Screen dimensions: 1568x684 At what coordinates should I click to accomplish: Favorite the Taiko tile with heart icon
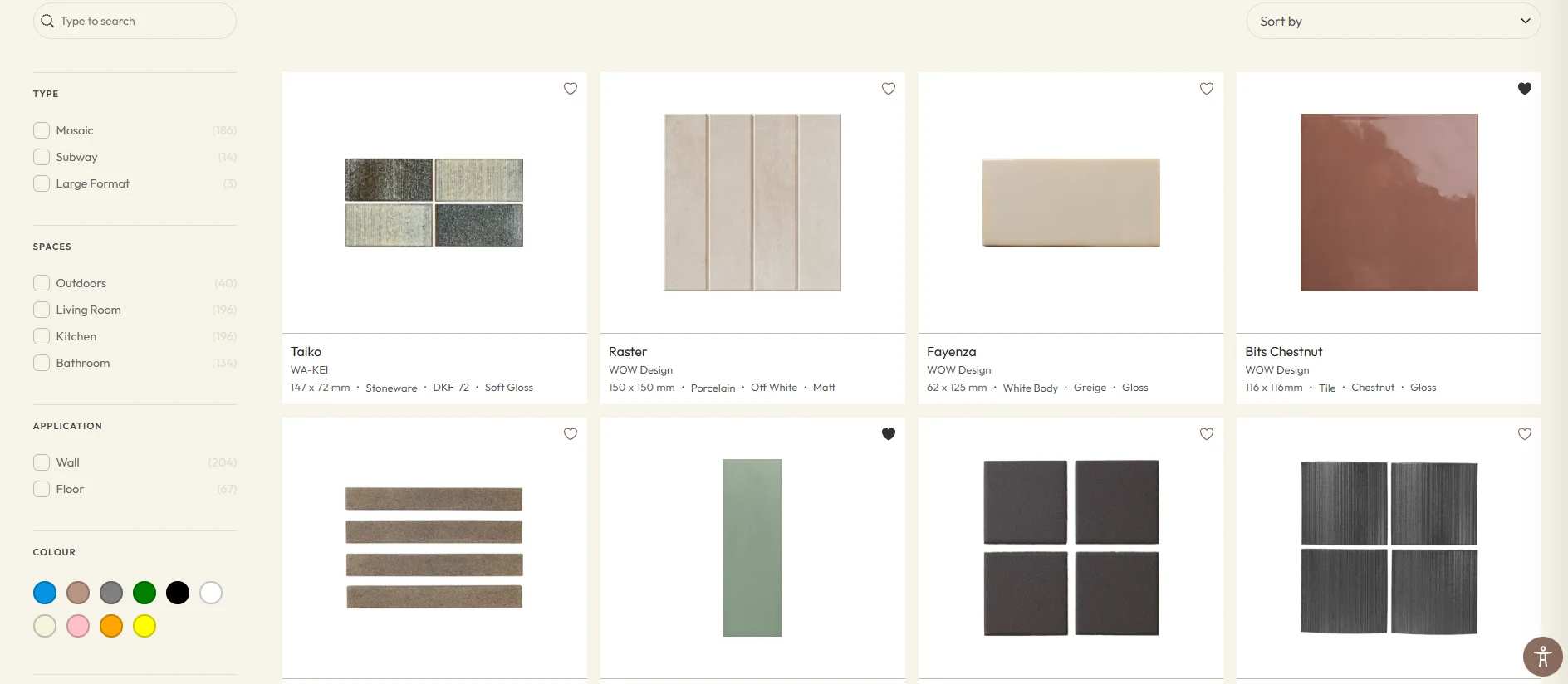click(x=571, y=89)
